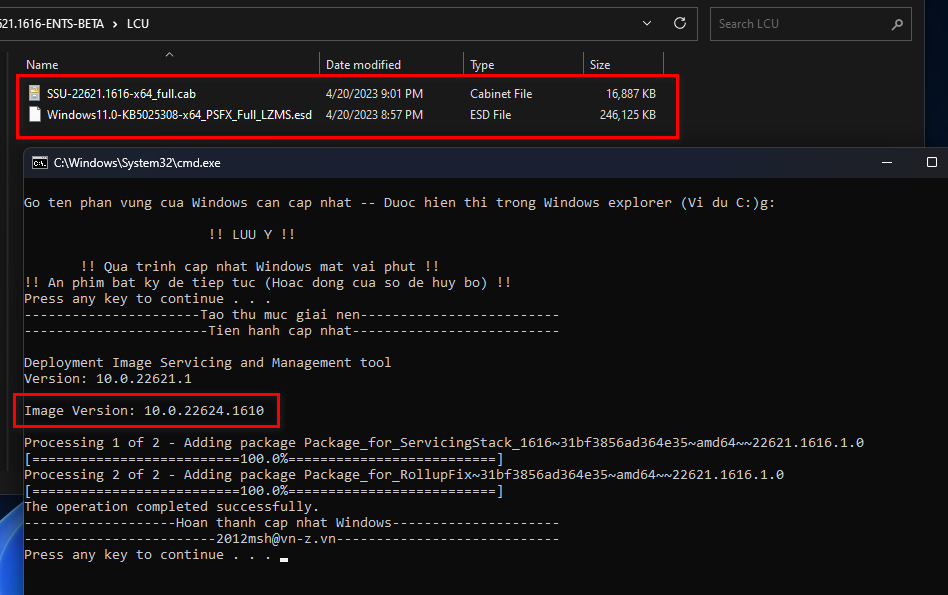
Task: Select file SSU-22621.1616-x64_full.cab
Action: 122,94
